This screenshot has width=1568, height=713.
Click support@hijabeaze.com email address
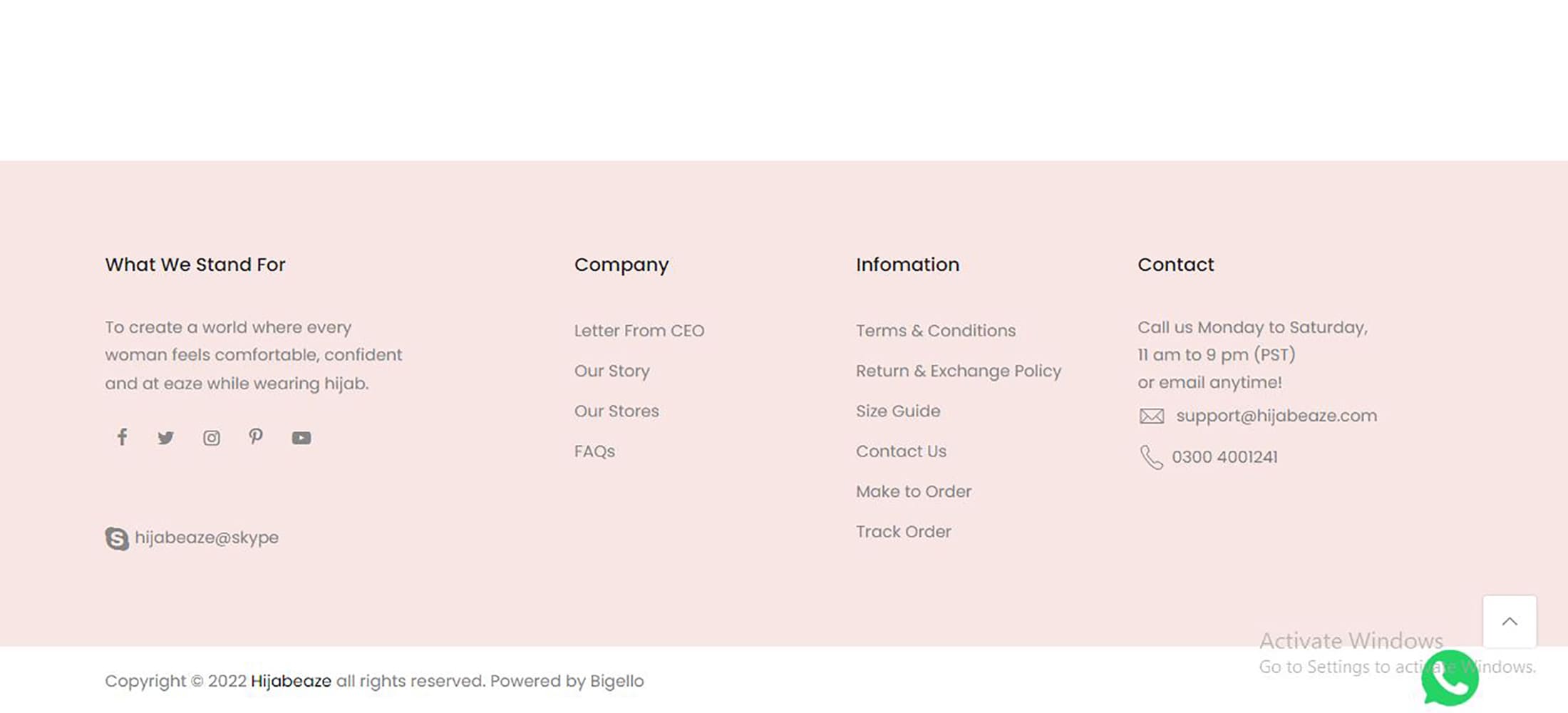pos(1276,416)
